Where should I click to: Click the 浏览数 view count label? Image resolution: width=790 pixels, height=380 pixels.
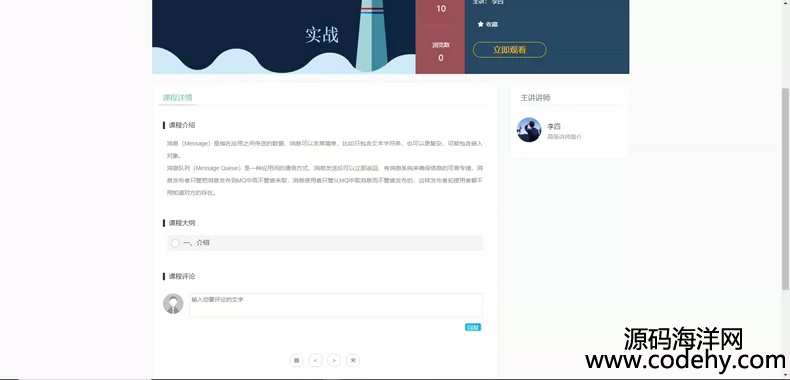(440, 45)
